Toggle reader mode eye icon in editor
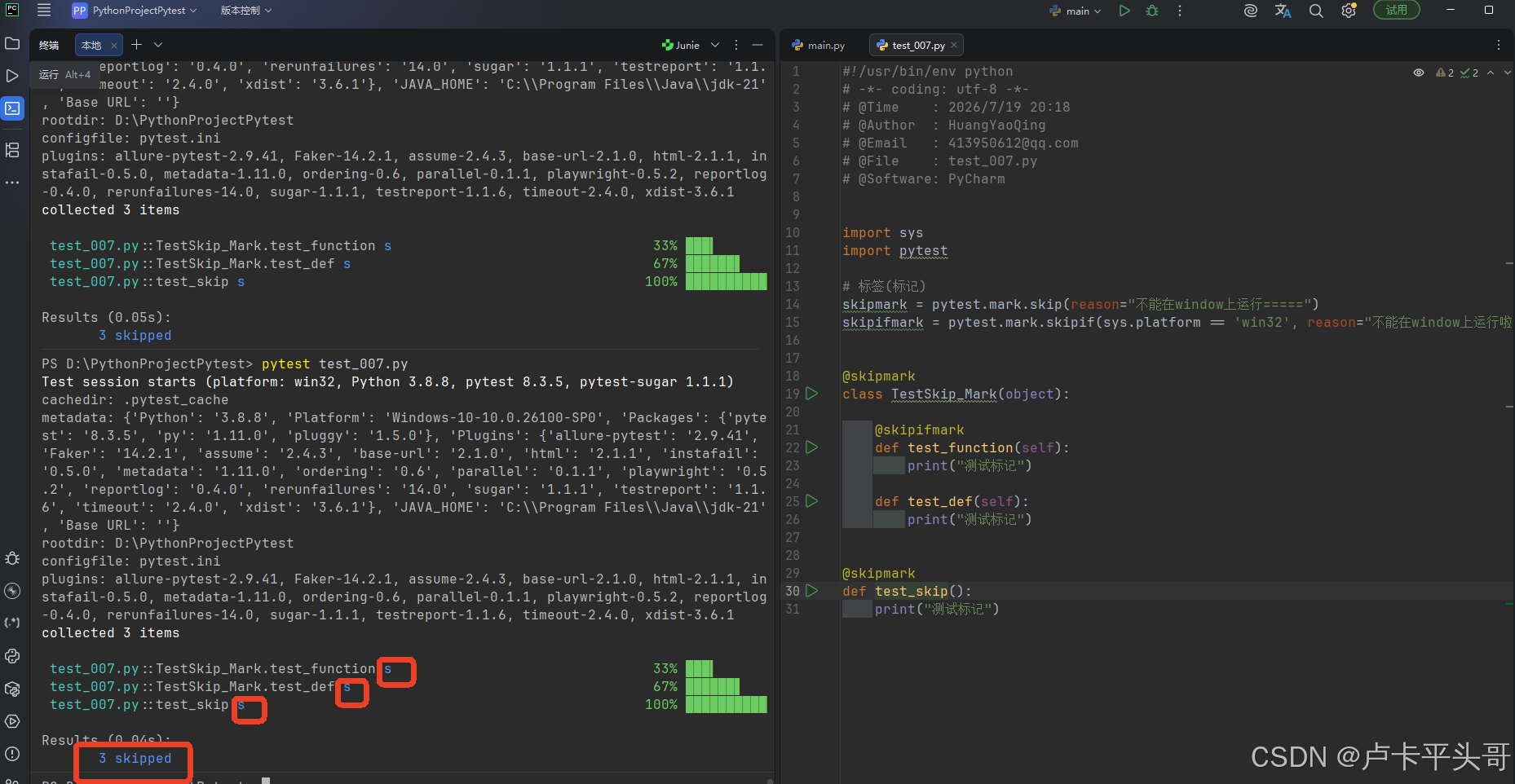 pos(1419,73)
